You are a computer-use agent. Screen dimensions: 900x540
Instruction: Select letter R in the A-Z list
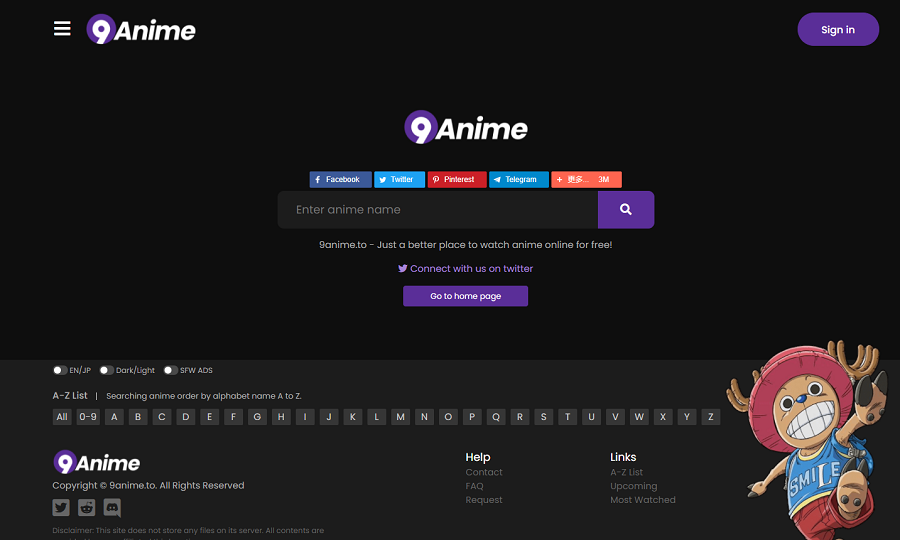coord(520,417)
